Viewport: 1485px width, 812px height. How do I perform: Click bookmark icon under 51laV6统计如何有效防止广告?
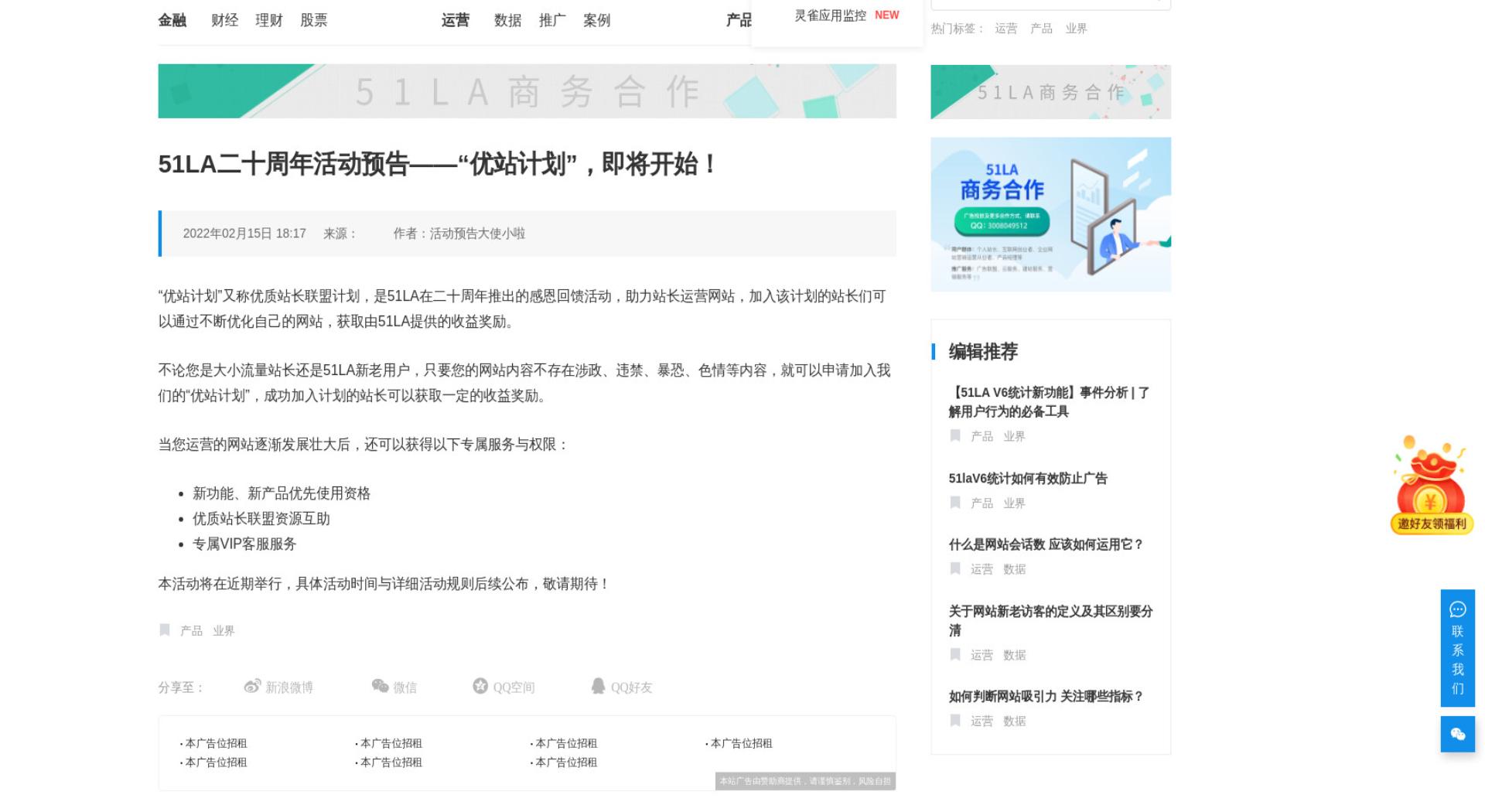pos(955,503)
